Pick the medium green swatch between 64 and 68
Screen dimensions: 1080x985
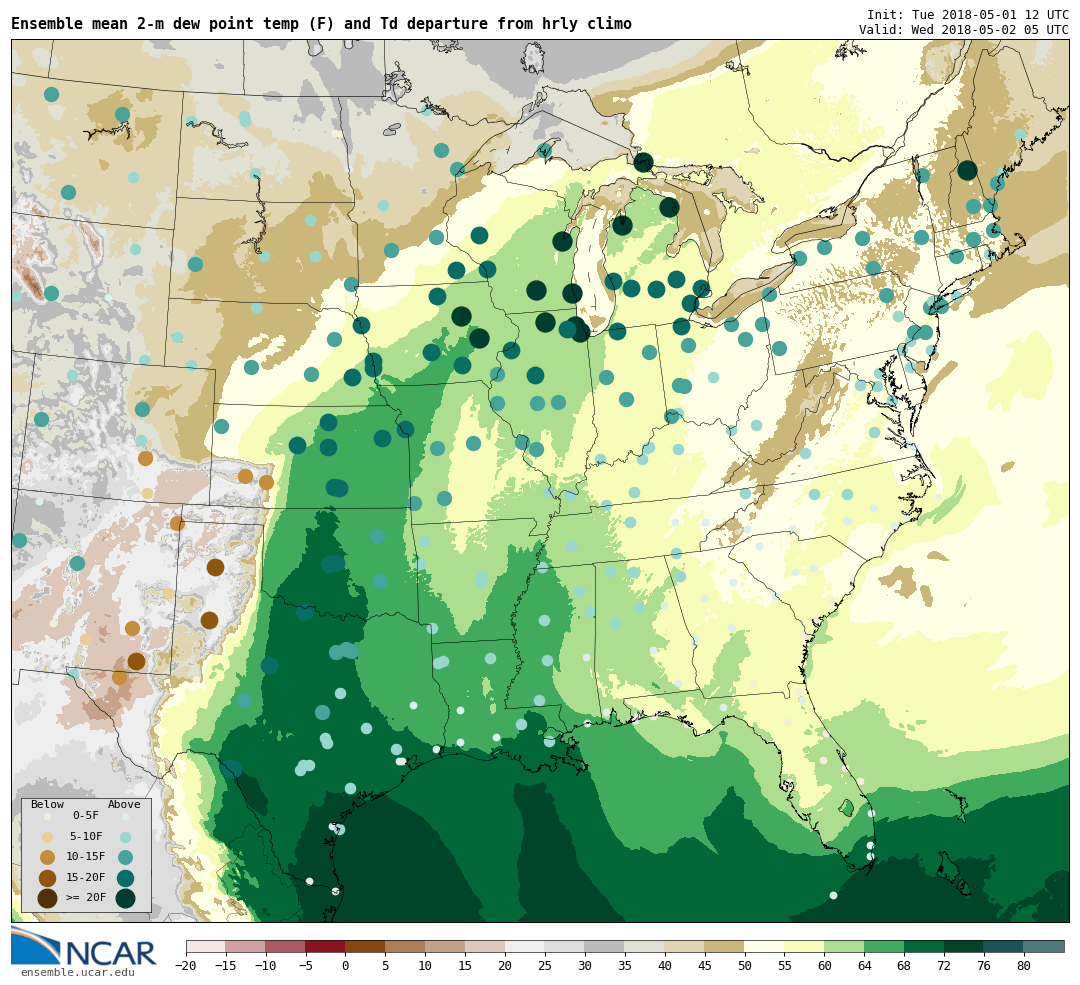pyautogui.click(x=884, y=946)
